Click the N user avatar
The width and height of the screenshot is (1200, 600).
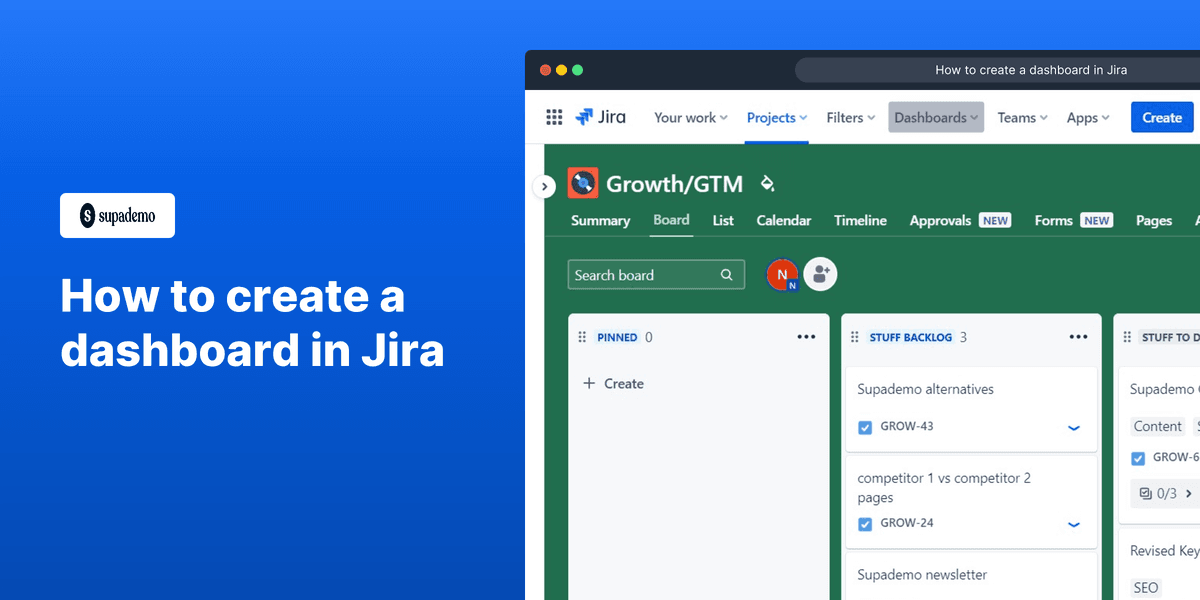click(x=783, y=274)
